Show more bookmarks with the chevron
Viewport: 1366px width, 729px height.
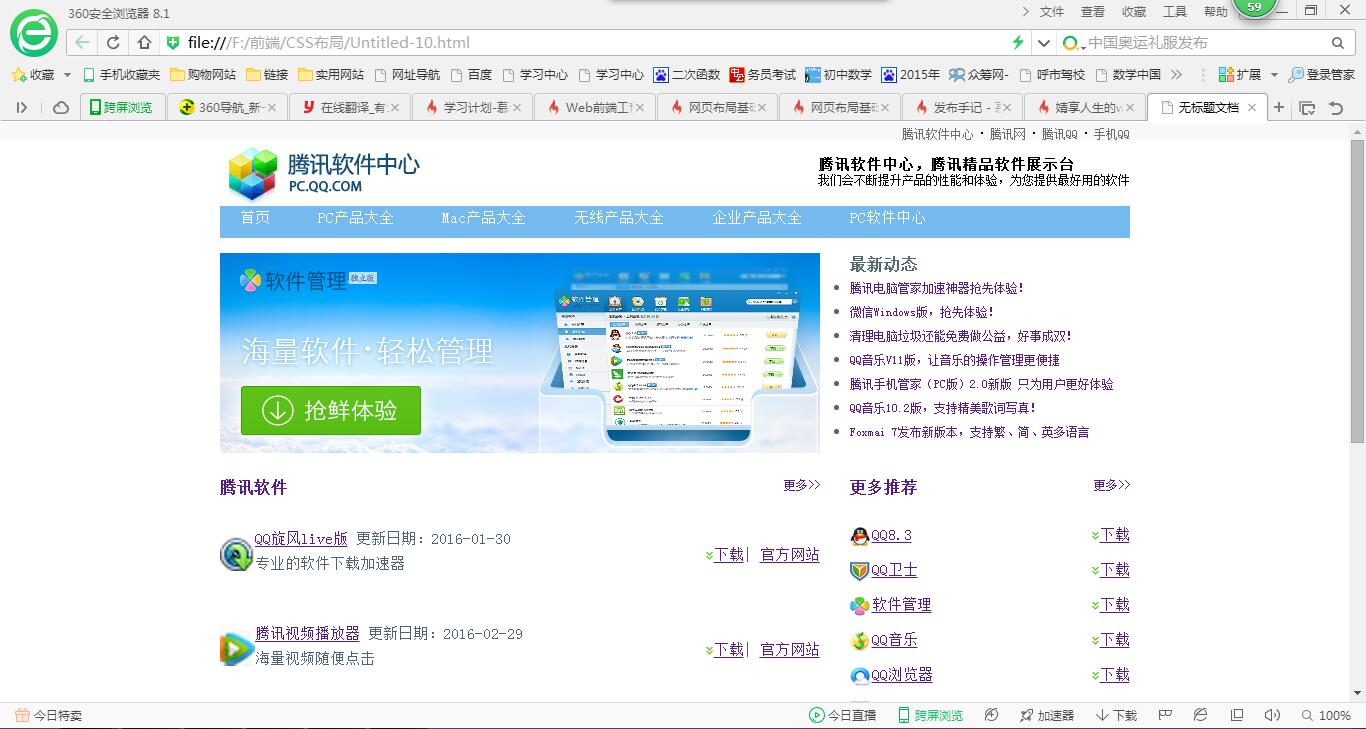(1176, 74)
